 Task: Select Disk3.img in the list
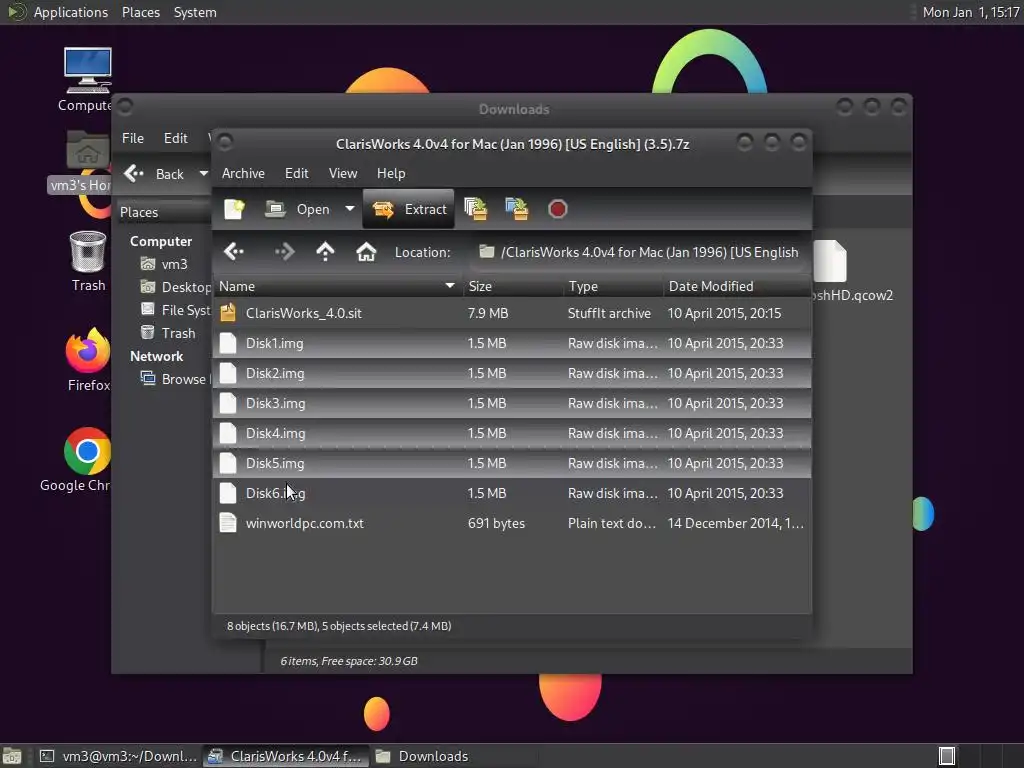pos(512,403)
